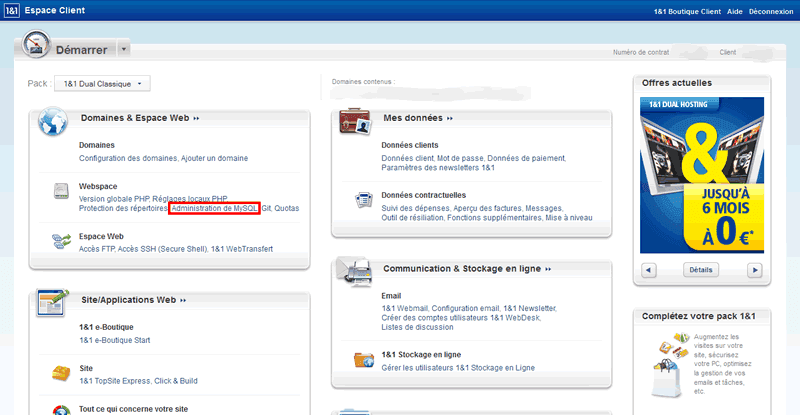Open the Pack 1&1 Dual Classique dropdown
800x415 pixels.
tap(102, 84)
